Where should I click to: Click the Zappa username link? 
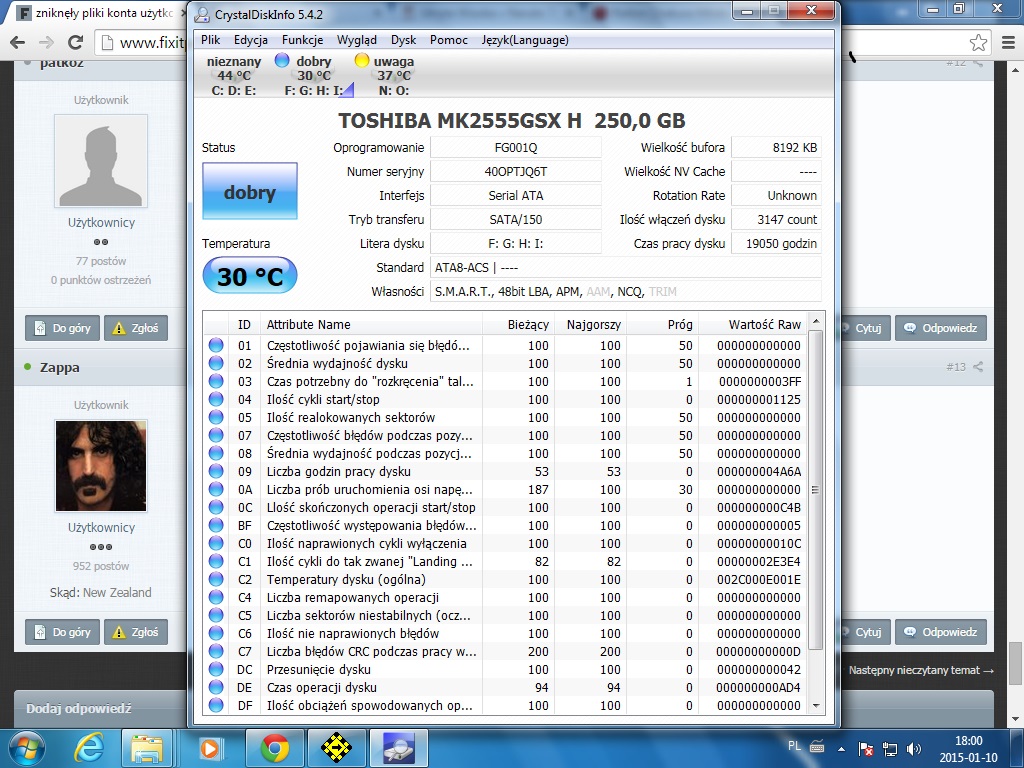(59, 367)
